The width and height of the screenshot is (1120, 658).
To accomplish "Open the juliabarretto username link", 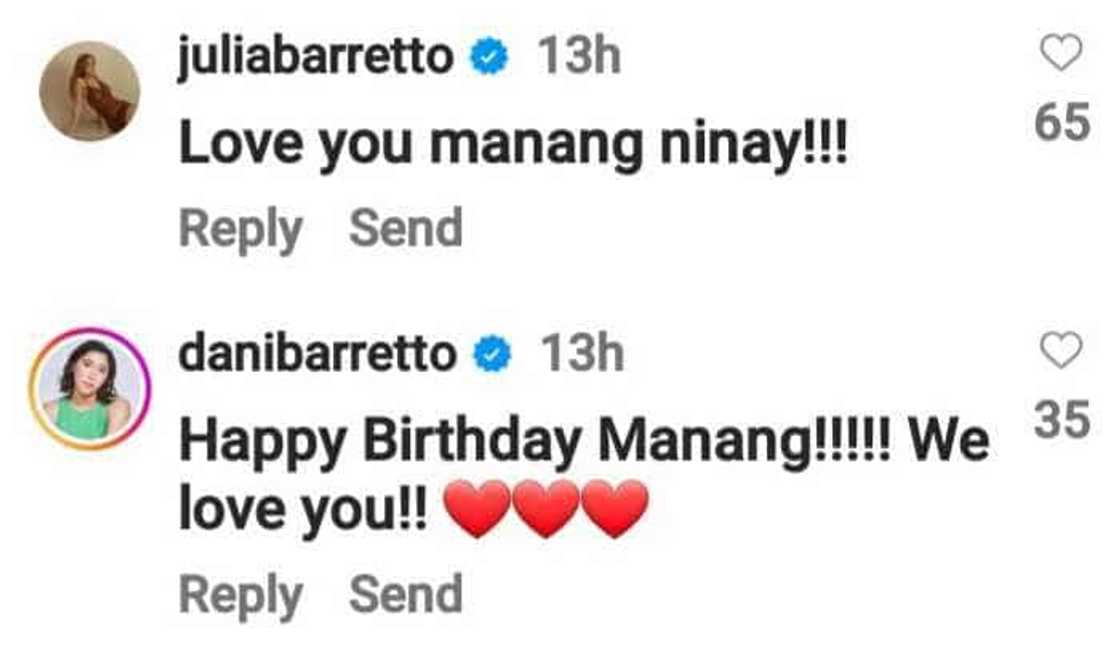I will tap(316, 56).
